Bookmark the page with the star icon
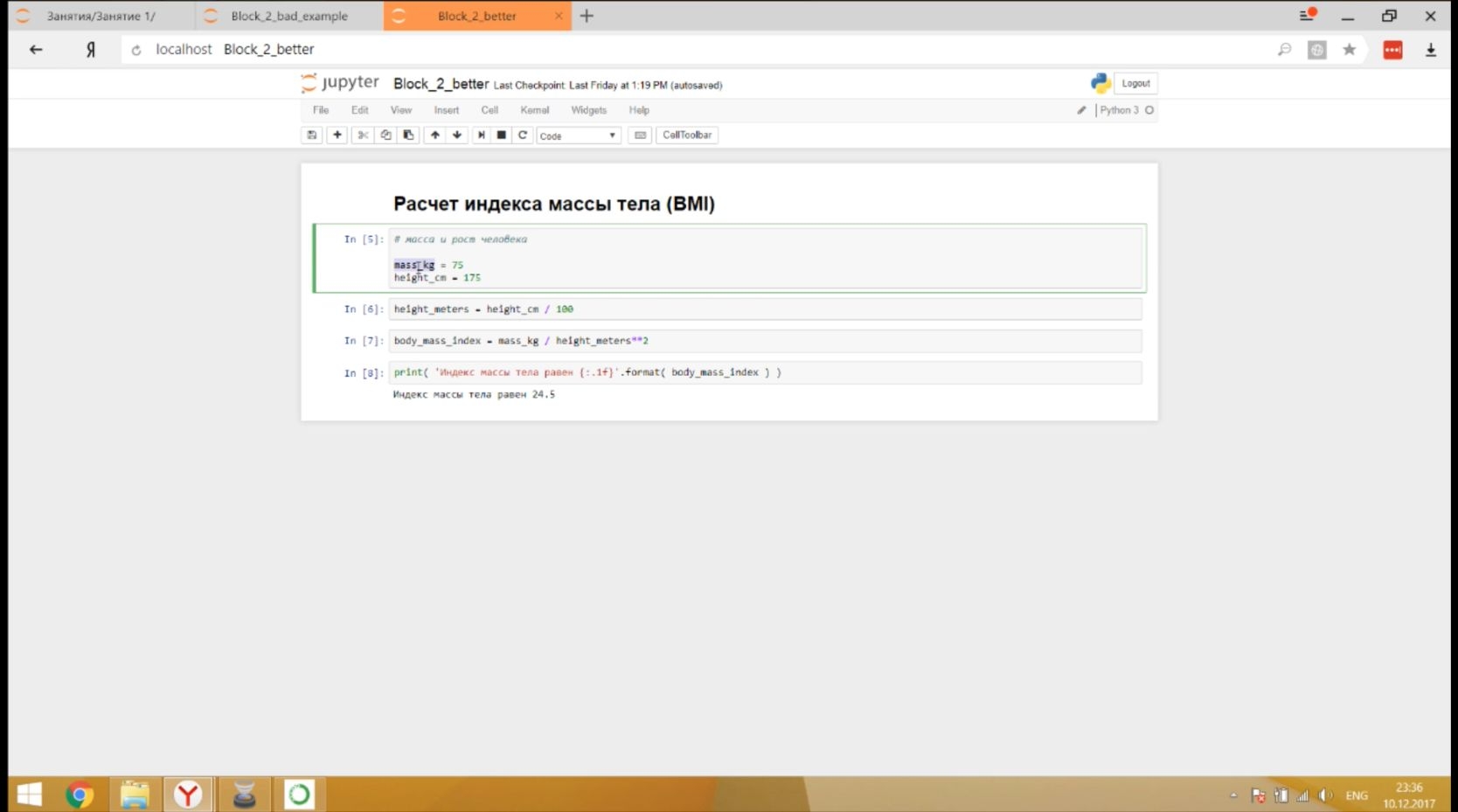The width and height of the screenshot is (1458, 812). click(1349, 50)
